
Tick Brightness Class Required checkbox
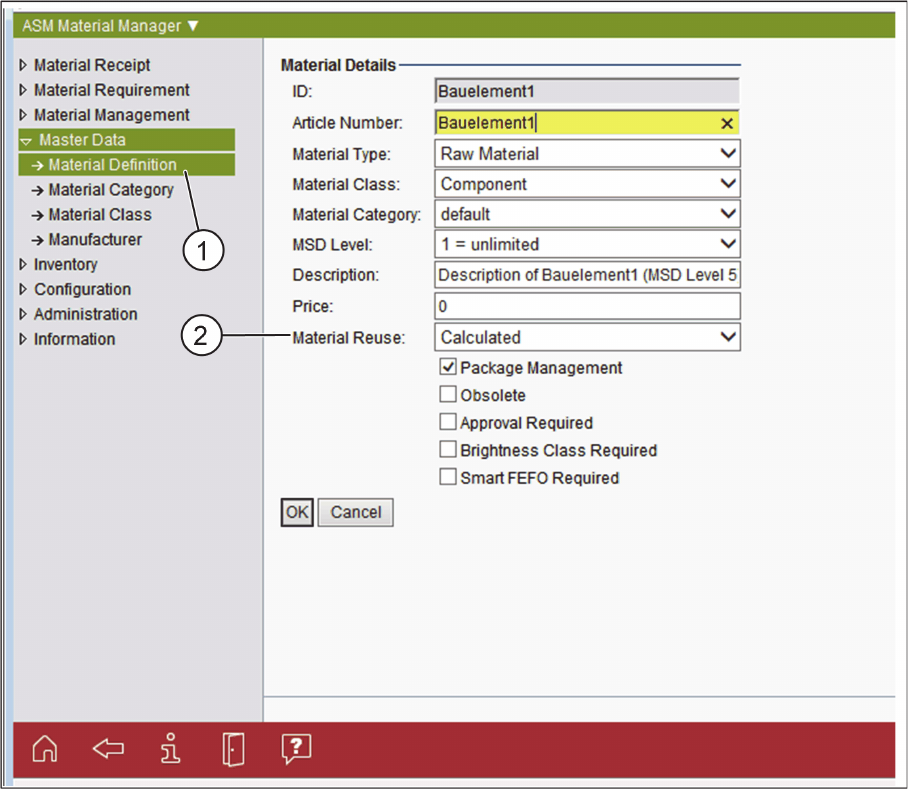point(448,449)
